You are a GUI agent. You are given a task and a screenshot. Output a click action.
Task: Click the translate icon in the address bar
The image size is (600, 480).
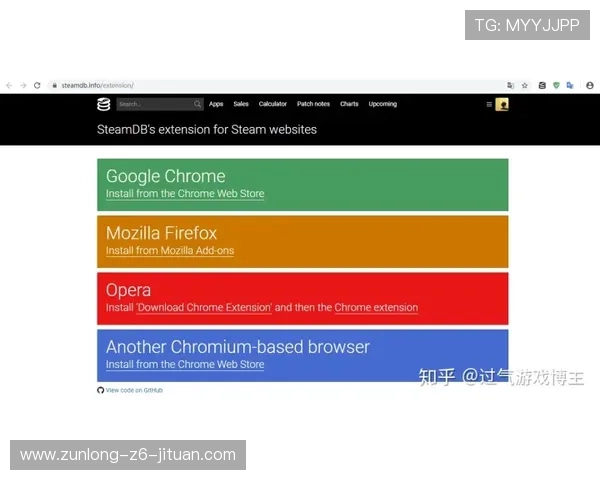coord(511,86)
